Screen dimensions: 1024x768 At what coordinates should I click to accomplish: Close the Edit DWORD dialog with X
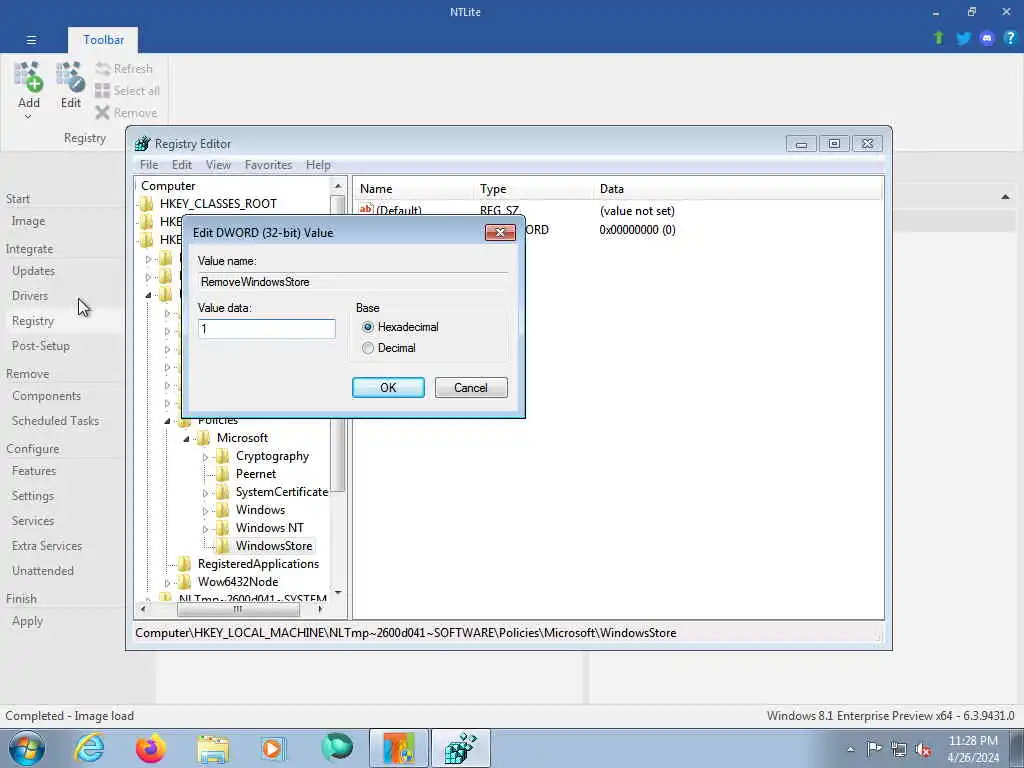click(500, 232)
